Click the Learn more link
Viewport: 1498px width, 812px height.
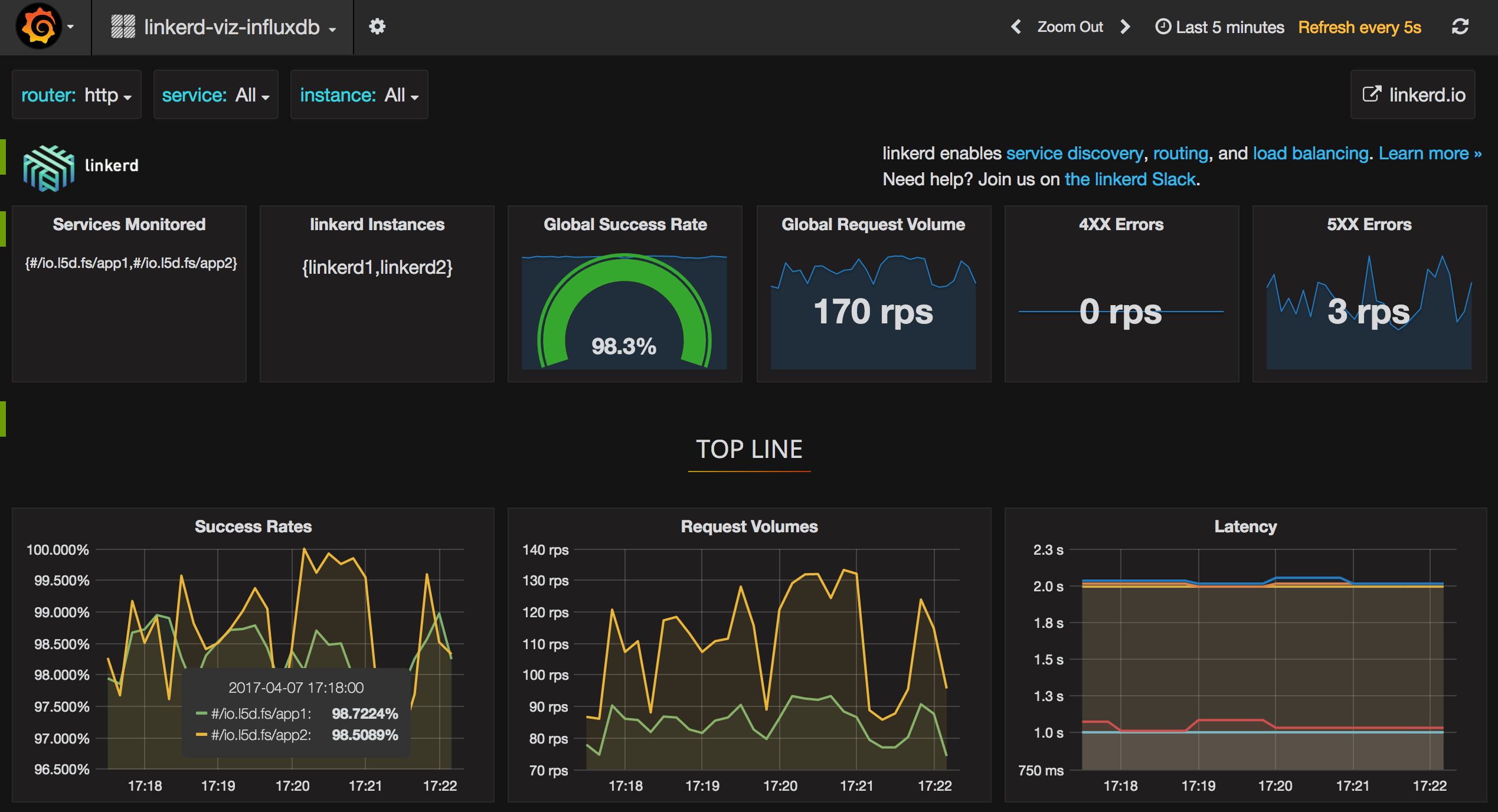pos(1430,153)
